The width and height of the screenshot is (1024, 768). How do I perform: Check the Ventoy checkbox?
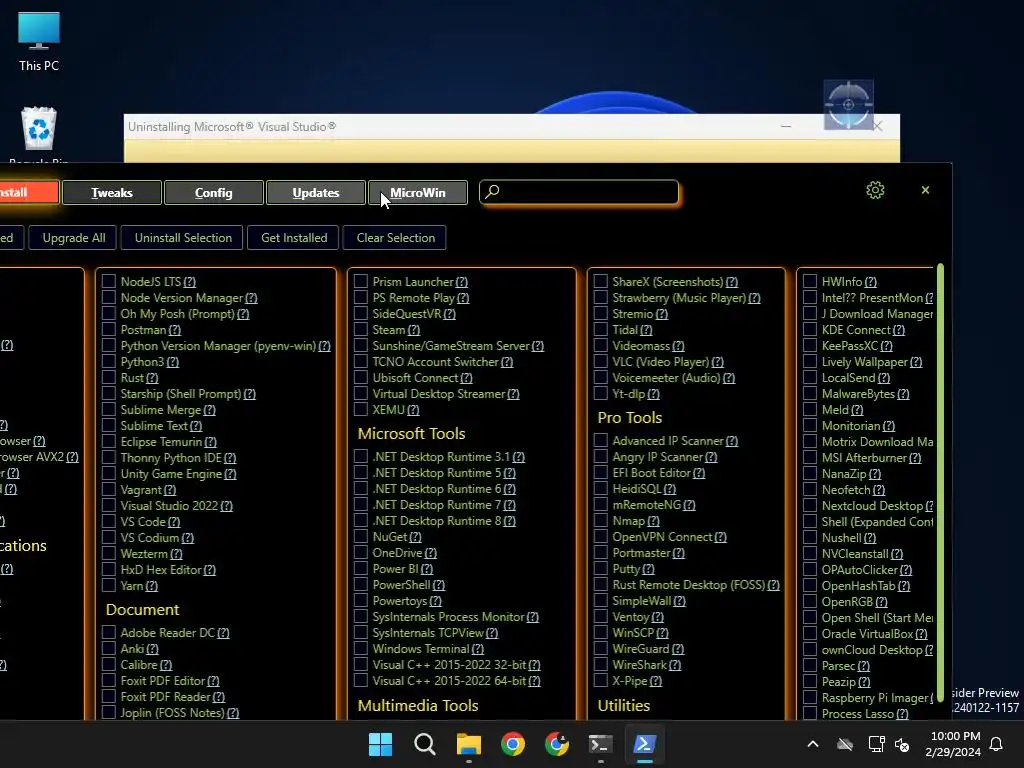pyautogui.click(x=601, y=616)
